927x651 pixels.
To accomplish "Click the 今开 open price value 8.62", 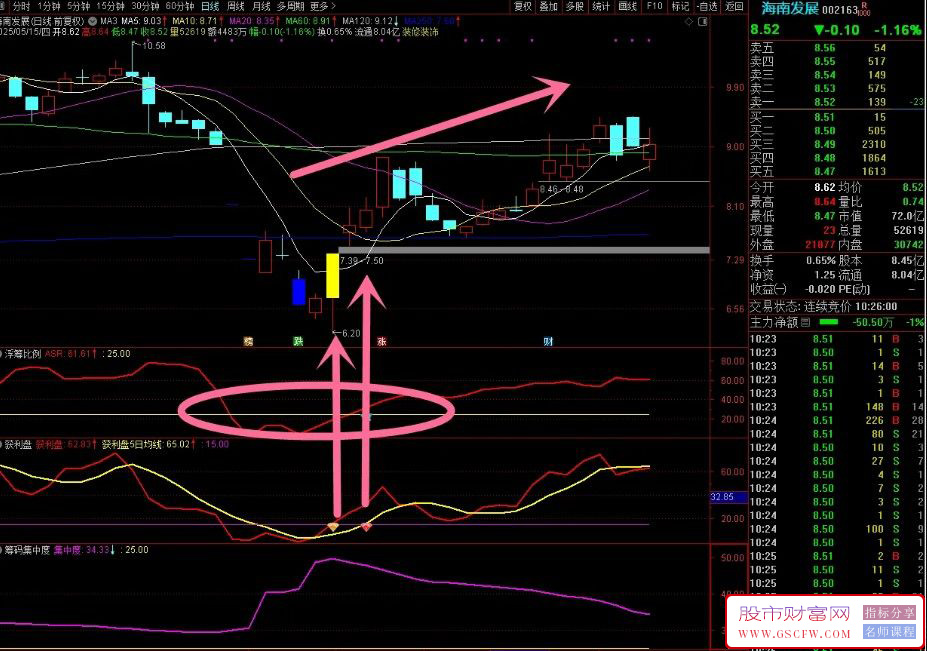I will pyautogui.click(x=825, y=187).
